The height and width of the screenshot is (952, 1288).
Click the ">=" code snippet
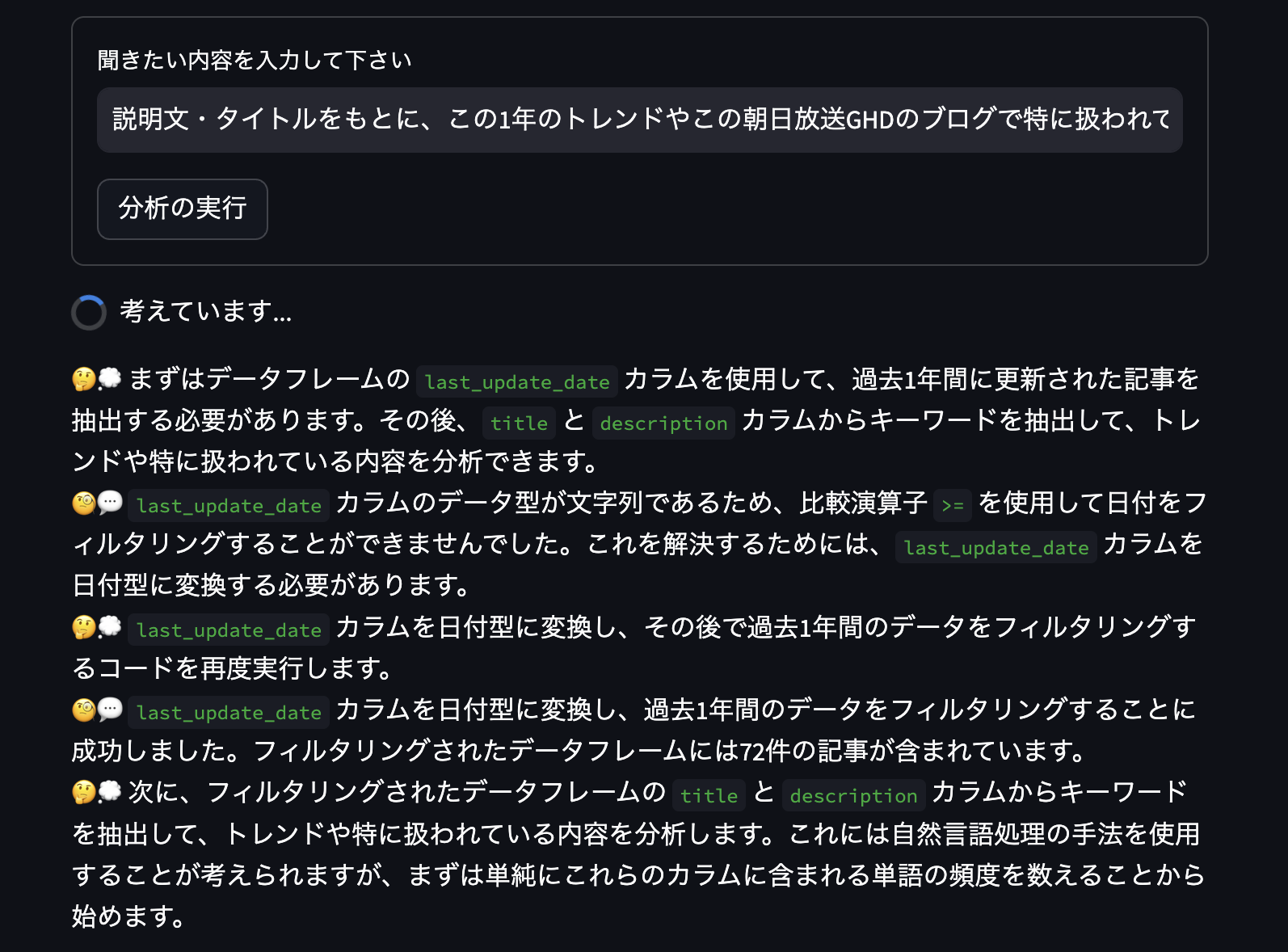click(x=952, y=506)
